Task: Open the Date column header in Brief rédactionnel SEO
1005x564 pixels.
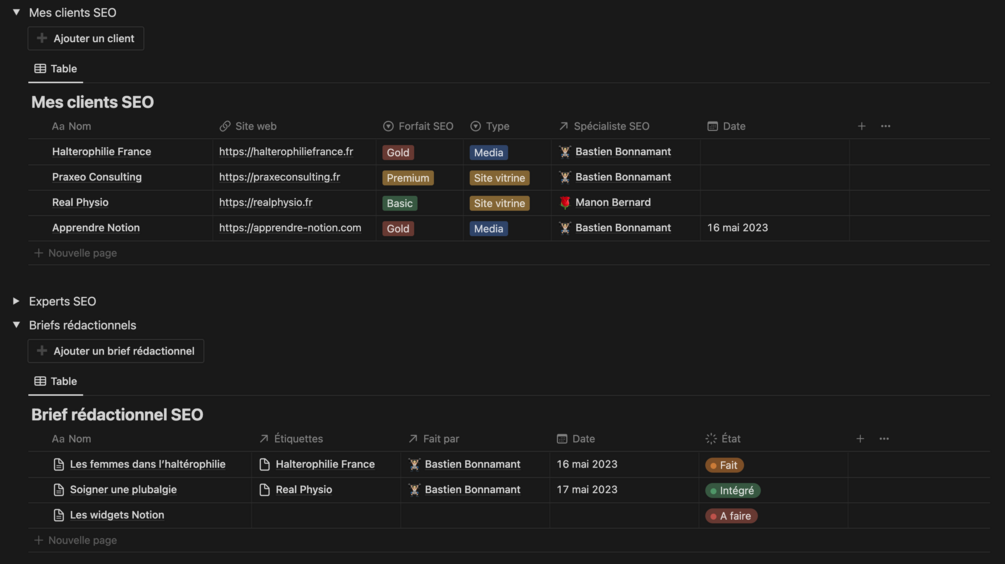Action: click(576, 439)
